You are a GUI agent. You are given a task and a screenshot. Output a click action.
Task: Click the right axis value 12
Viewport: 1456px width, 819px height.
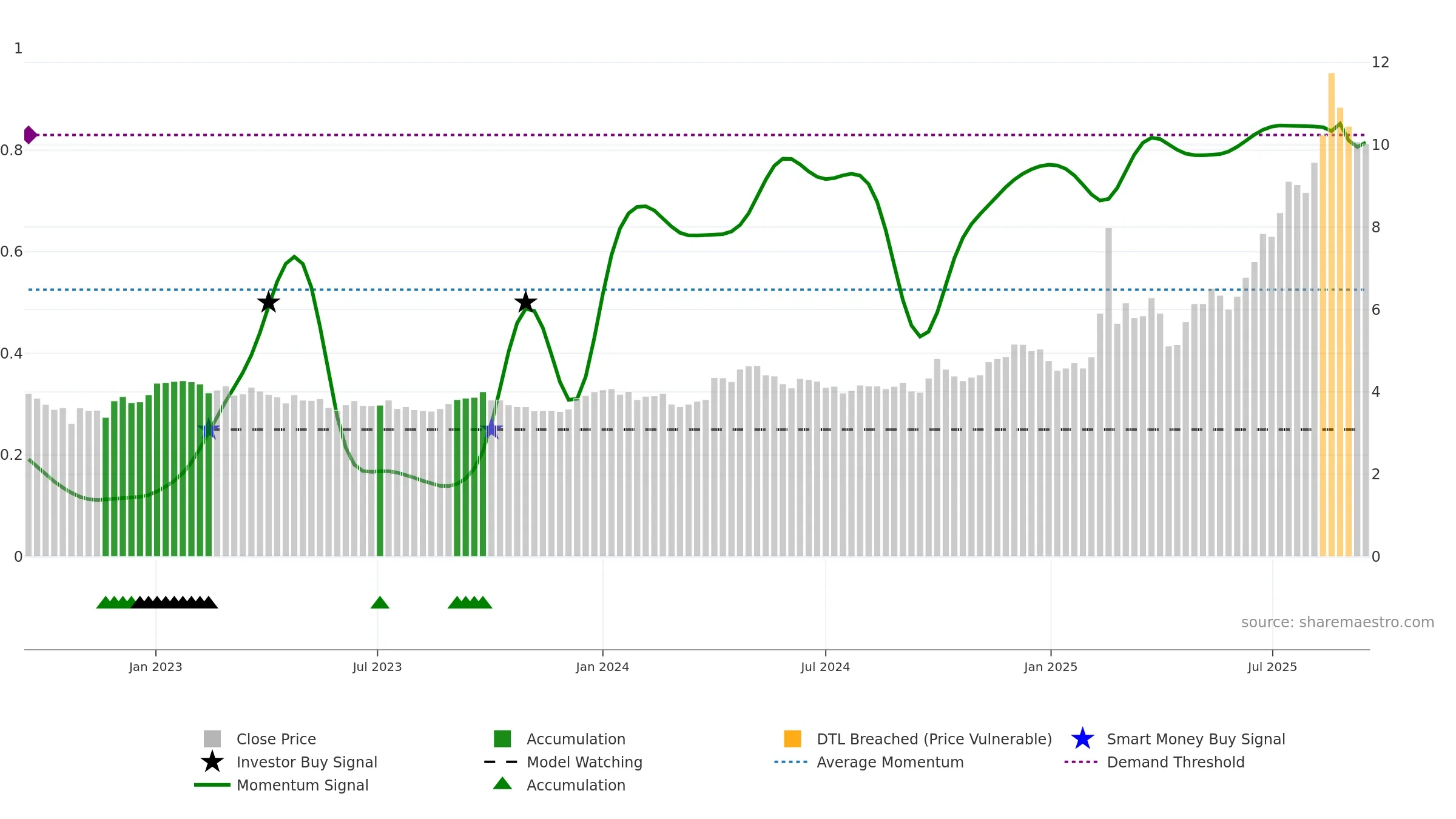pos(1380,62)
